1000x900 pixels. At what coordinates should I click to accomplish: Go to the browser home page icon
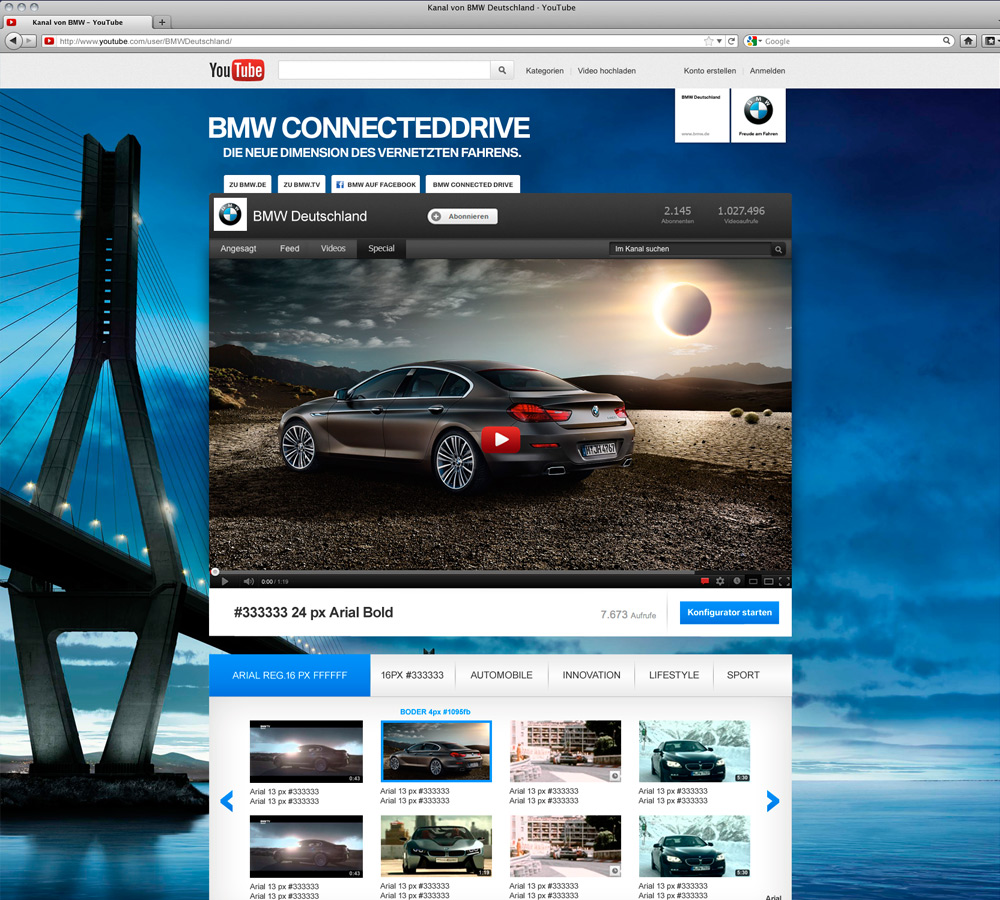[968, 41]
